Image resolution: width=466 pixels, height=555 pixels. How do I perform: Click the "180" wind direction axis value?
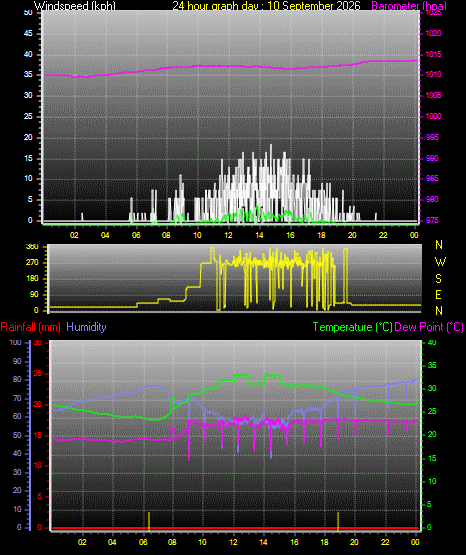coord(32,278)
